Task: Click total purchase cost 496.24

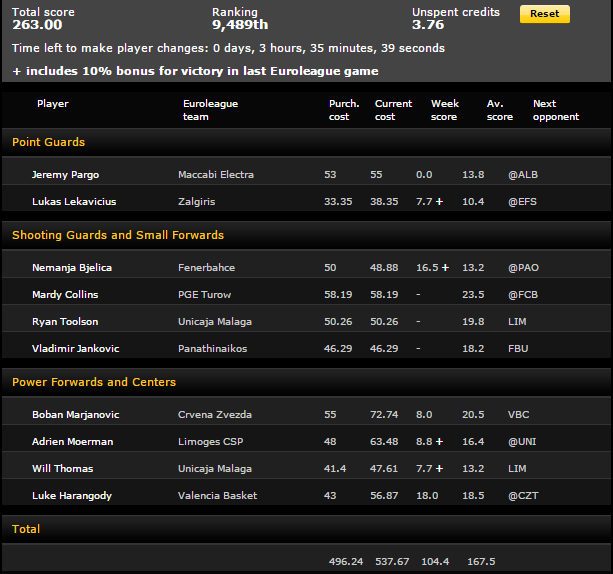Action: point(346,562)
